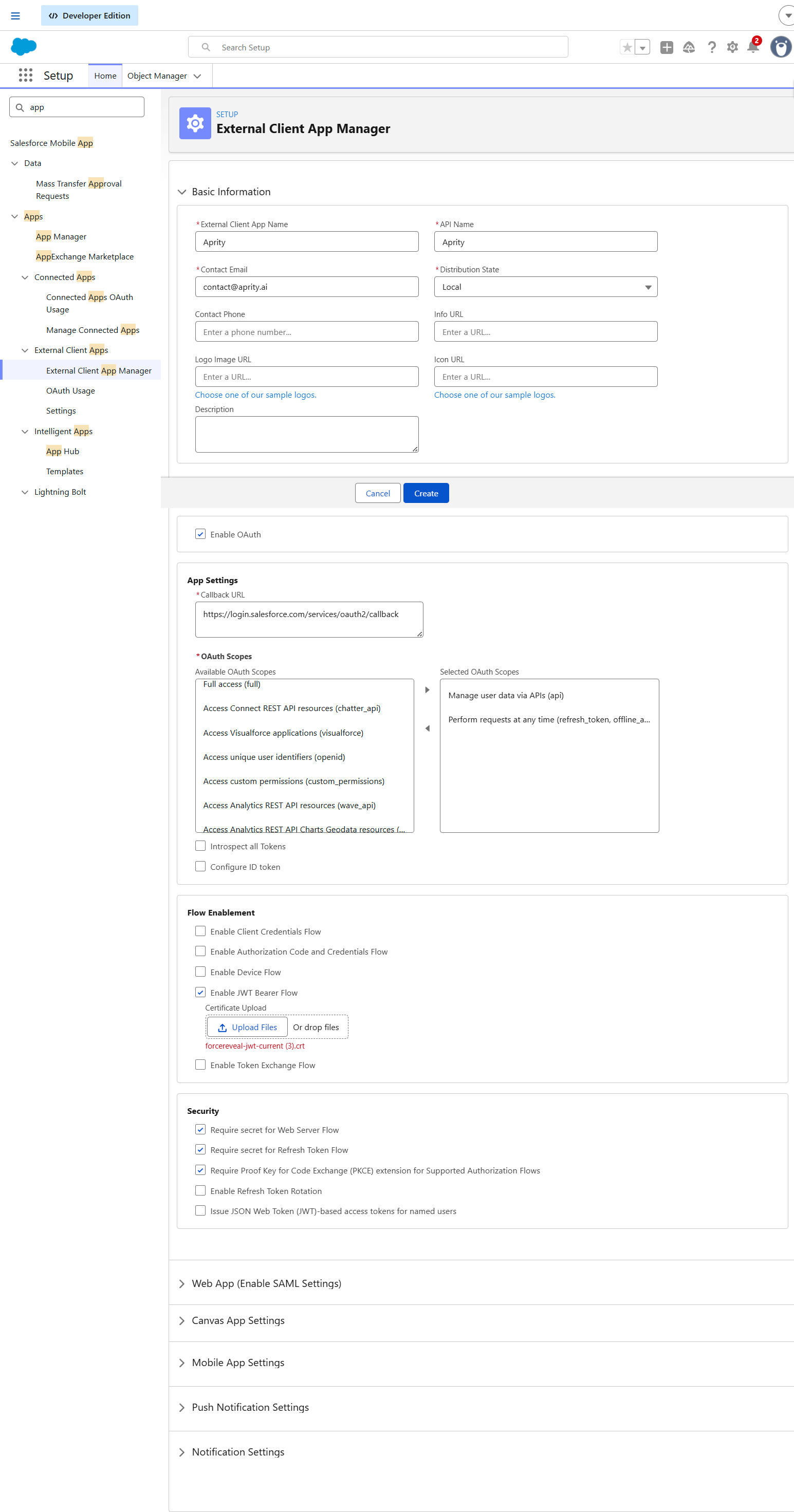
Task: Click the External Client App Manager gear icon
Action: point(195,123)
